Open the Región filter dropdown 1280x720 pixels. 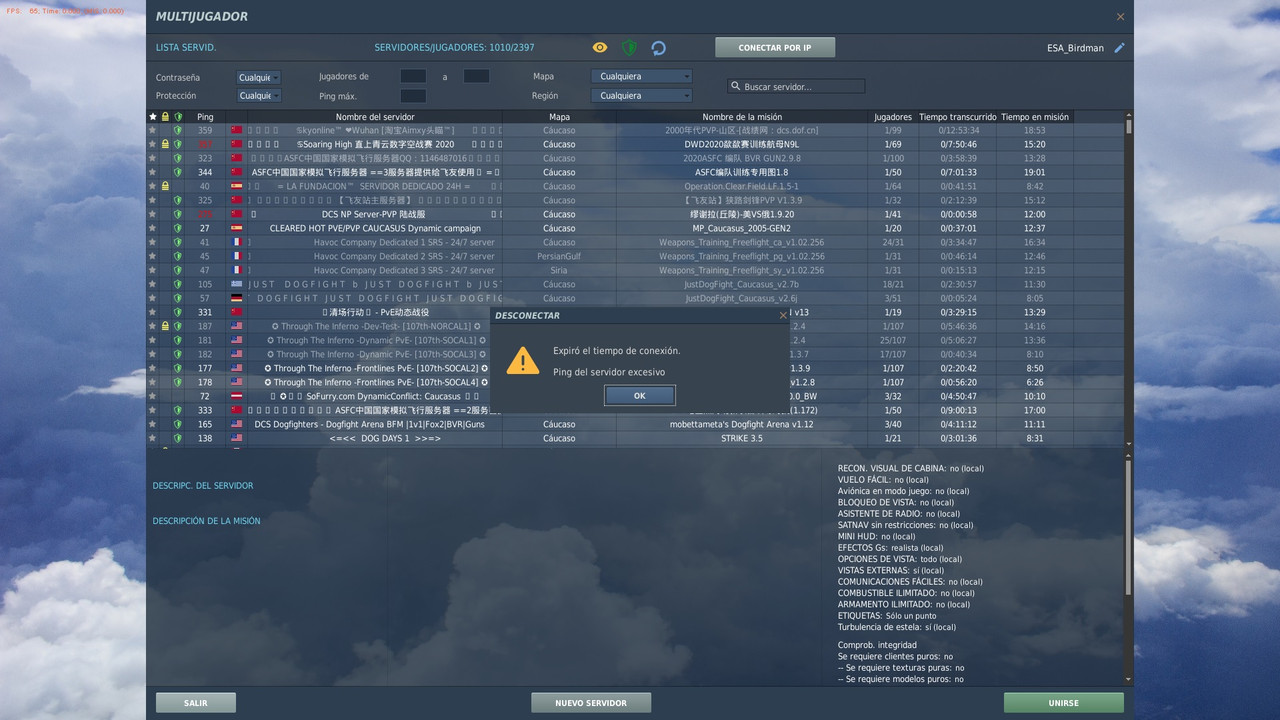641,96
